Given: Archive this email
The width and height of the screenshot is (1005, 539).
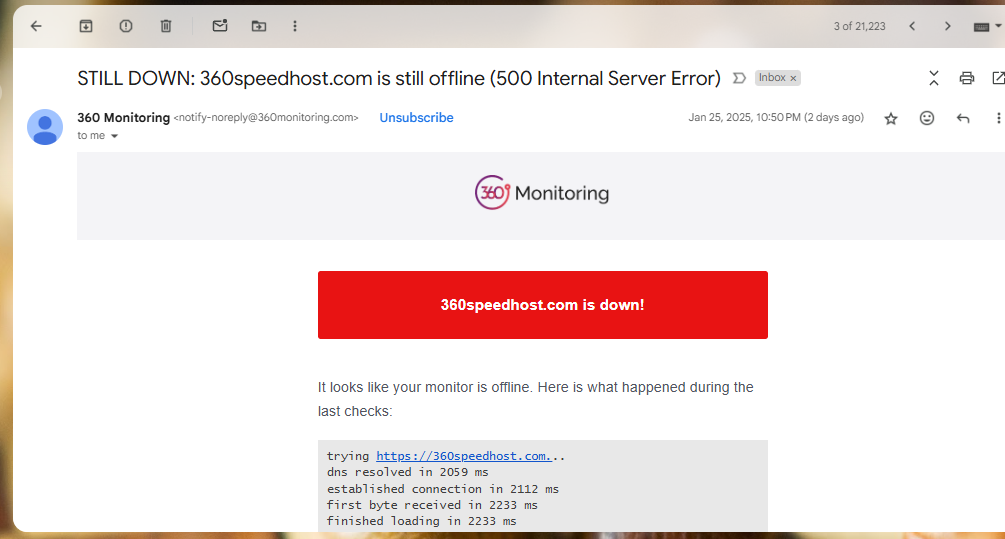Looking at the screenshot, I should pos(86,26).
